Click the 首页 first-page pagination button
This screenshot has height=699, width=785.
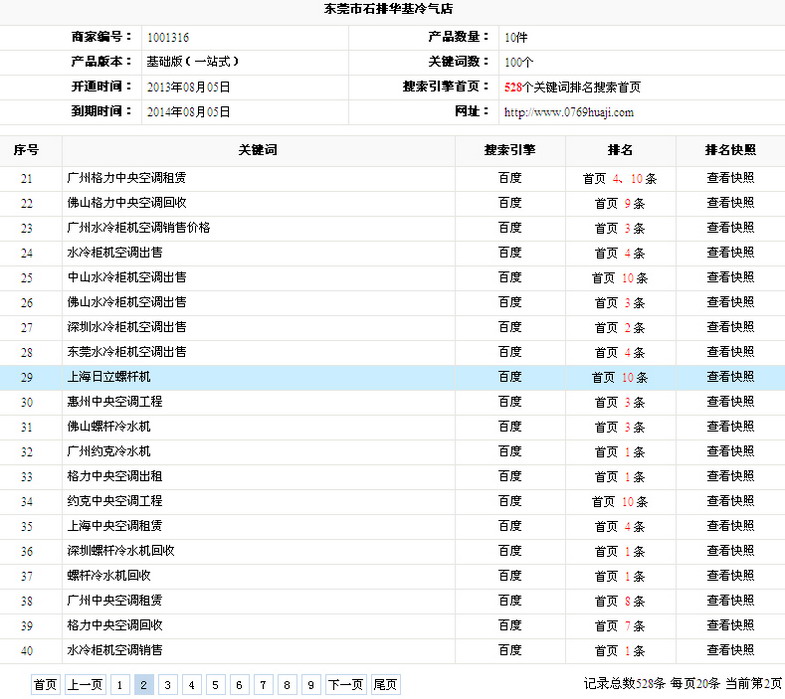(x=46, y=684)
